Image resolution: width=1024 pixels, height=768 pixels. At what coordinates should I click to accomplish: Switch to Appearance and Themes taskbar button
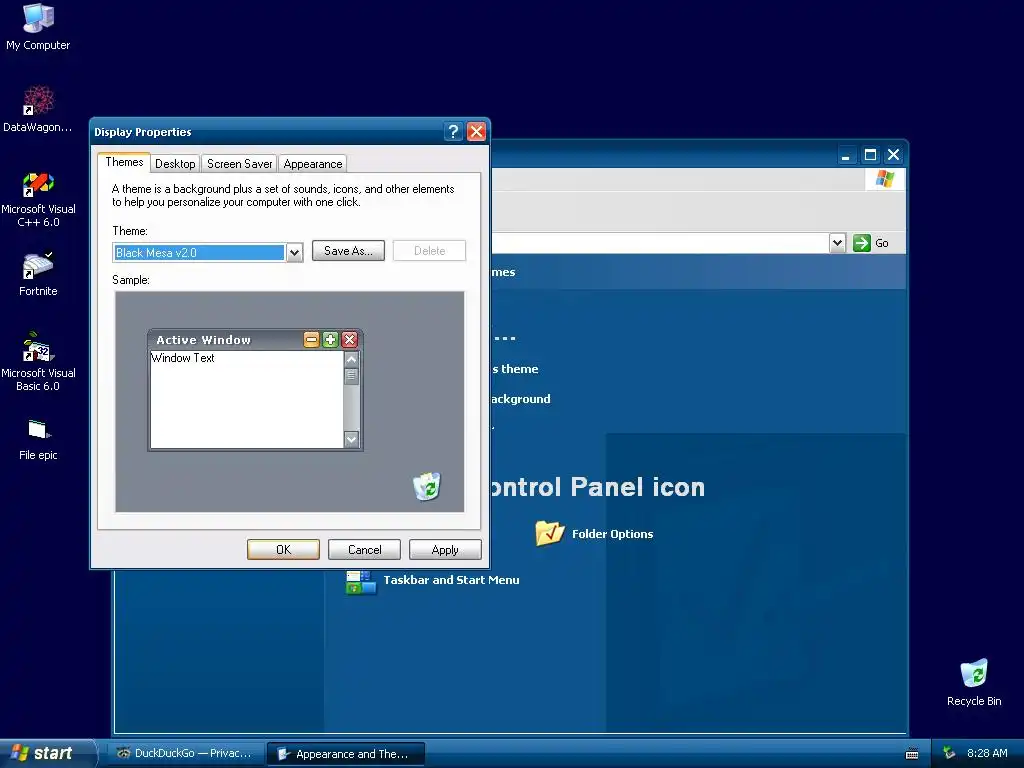click(346, 754)
